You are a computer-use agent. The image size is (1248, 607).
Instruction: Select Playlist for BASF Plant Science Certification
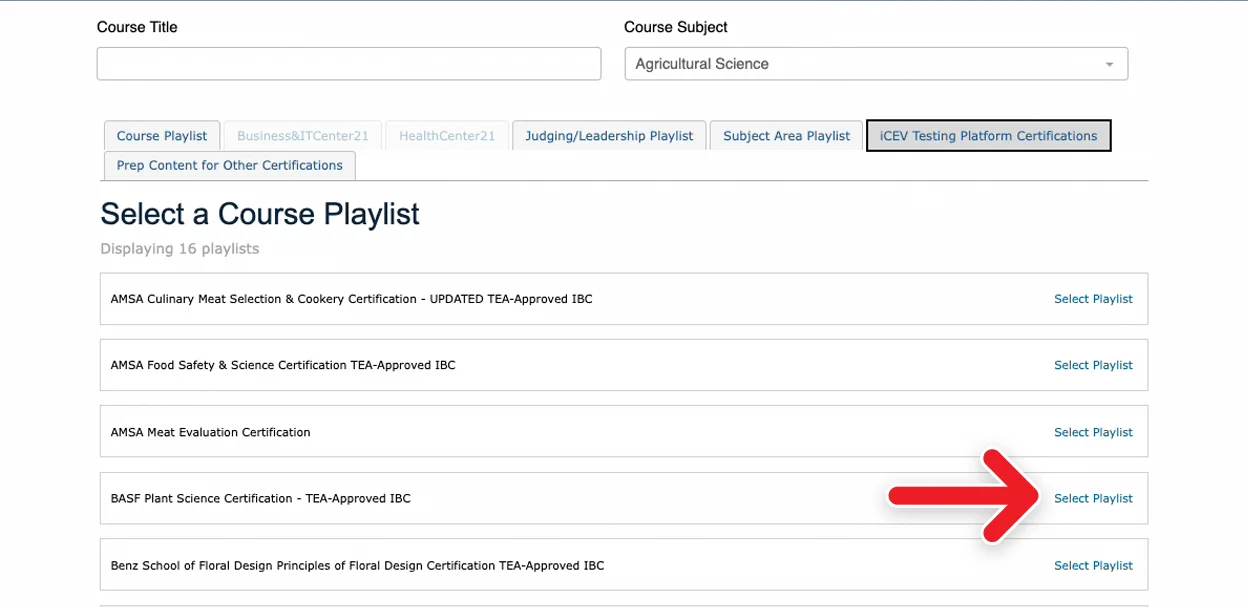coord(1093,498)
